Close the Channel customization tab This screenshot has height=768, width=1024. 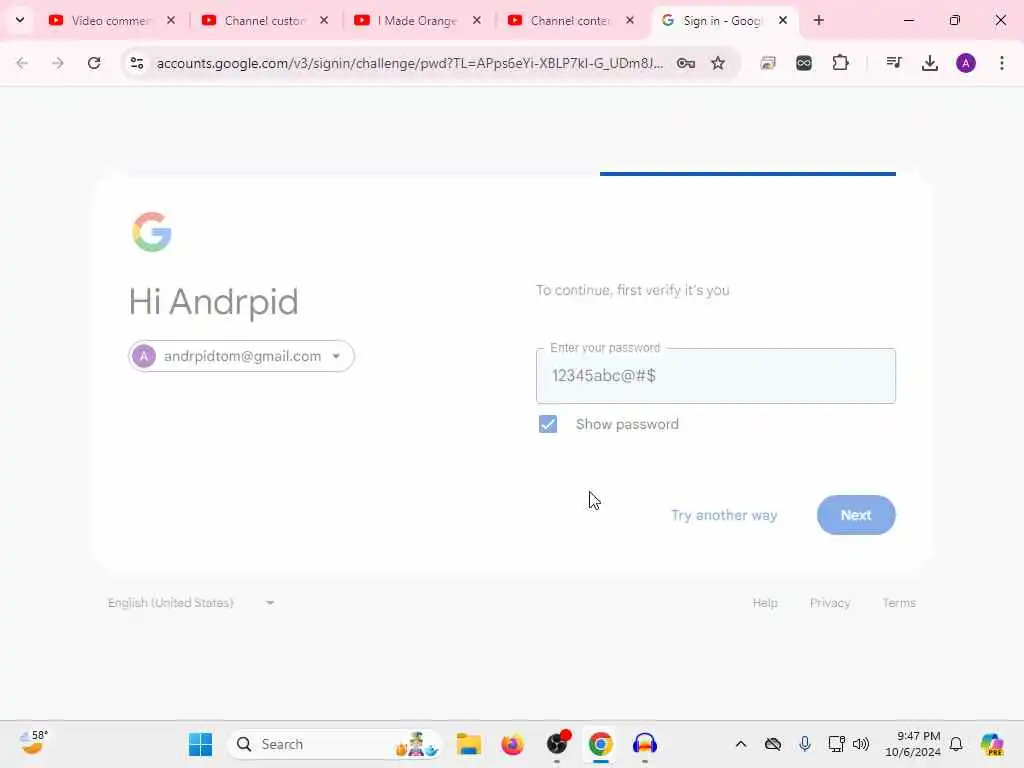coord(324,20)
